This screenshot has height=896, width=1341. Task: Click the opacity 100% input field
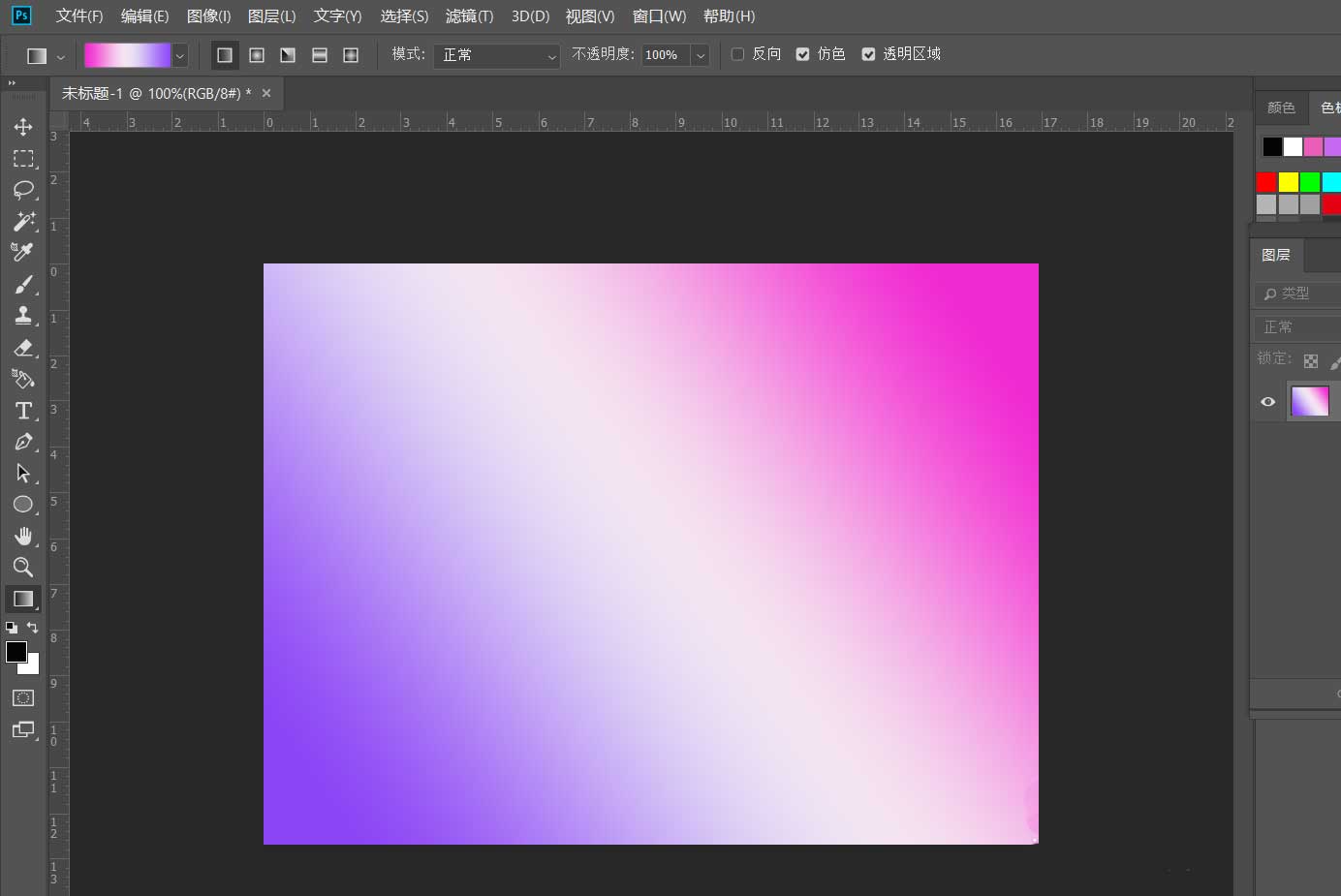[666, 55]
